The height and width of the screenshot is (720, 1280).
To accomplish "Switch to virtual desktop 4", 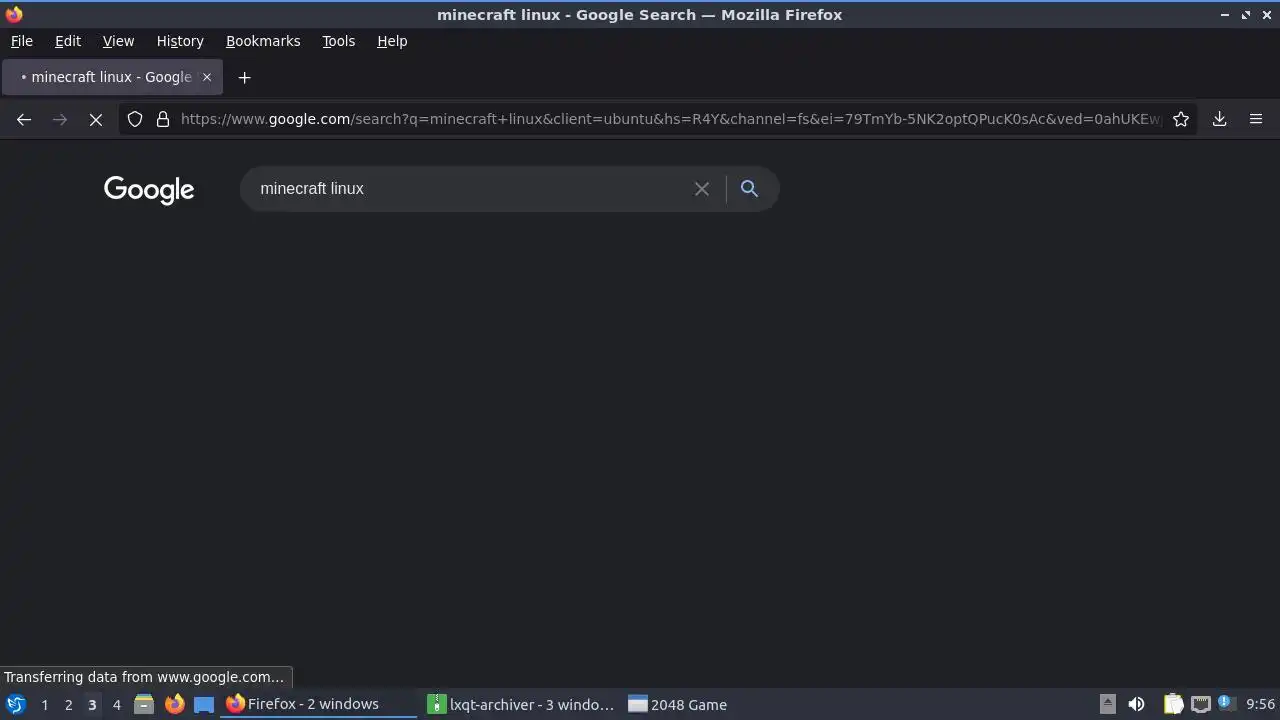I will pos(116,705).
